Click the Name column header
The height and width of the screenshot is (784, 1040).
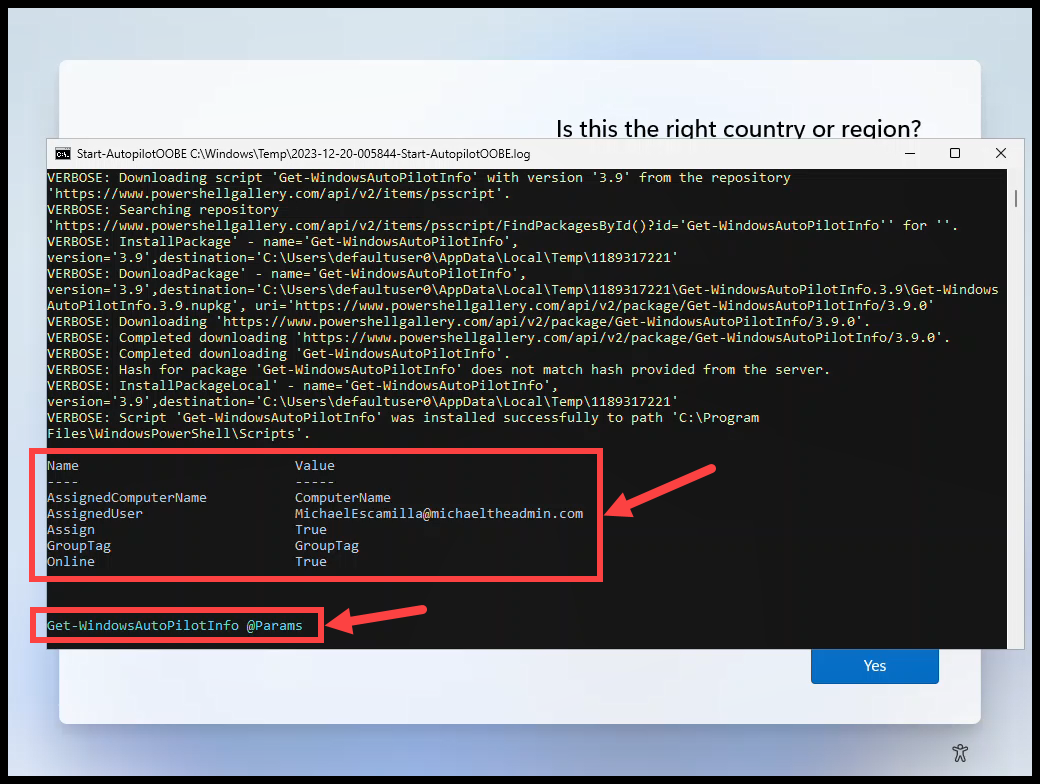click(62, 466)
